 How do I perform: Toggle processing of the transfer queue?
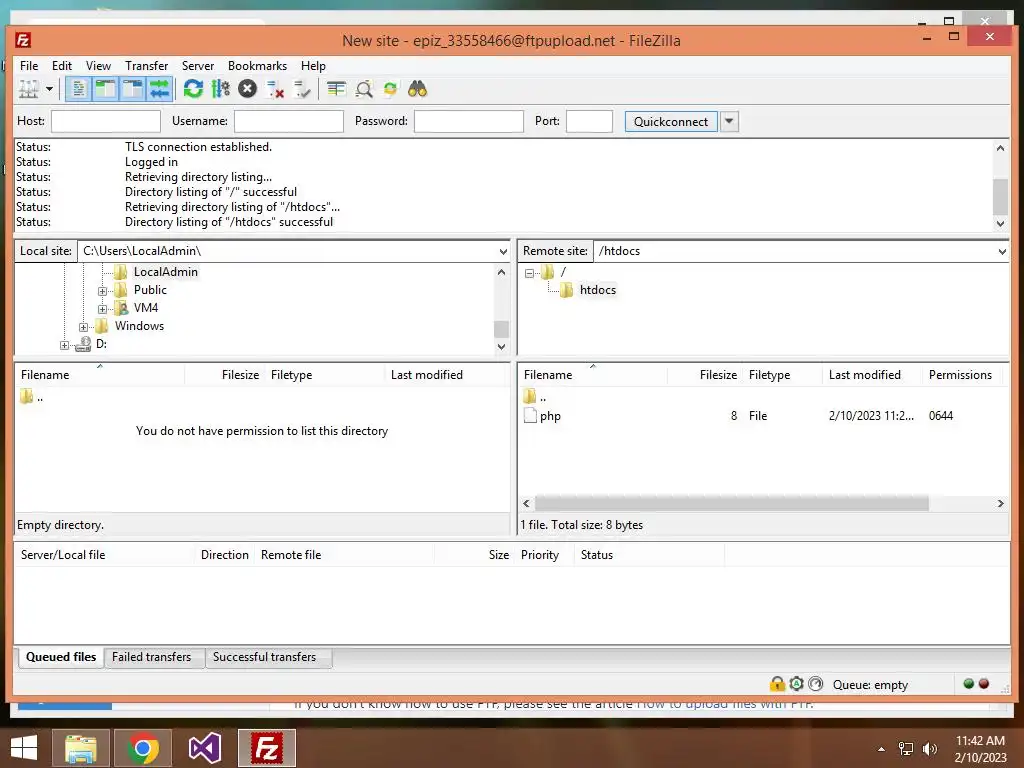[x=221, y=89]
